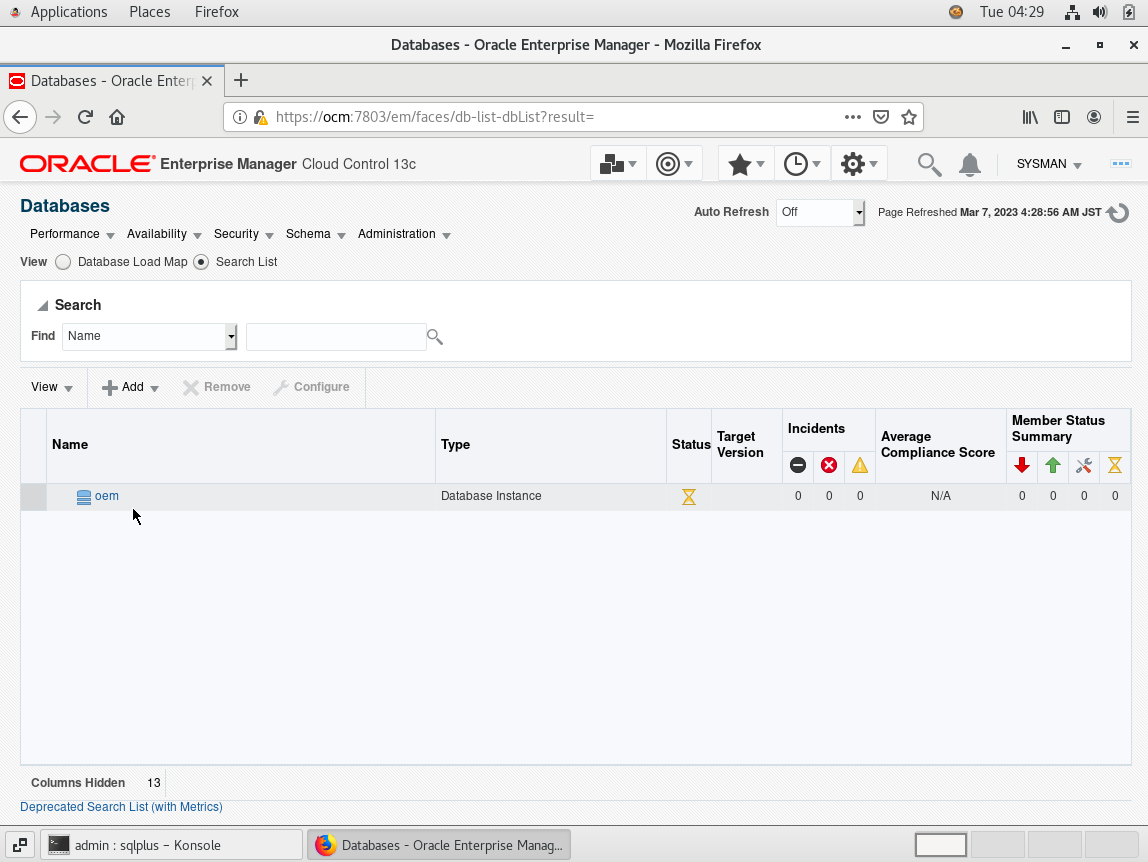Image resolution: width=1148 pixels, height=862 pixels.
Task: Open the Firefox Library icon
Action: (1030, 117)
